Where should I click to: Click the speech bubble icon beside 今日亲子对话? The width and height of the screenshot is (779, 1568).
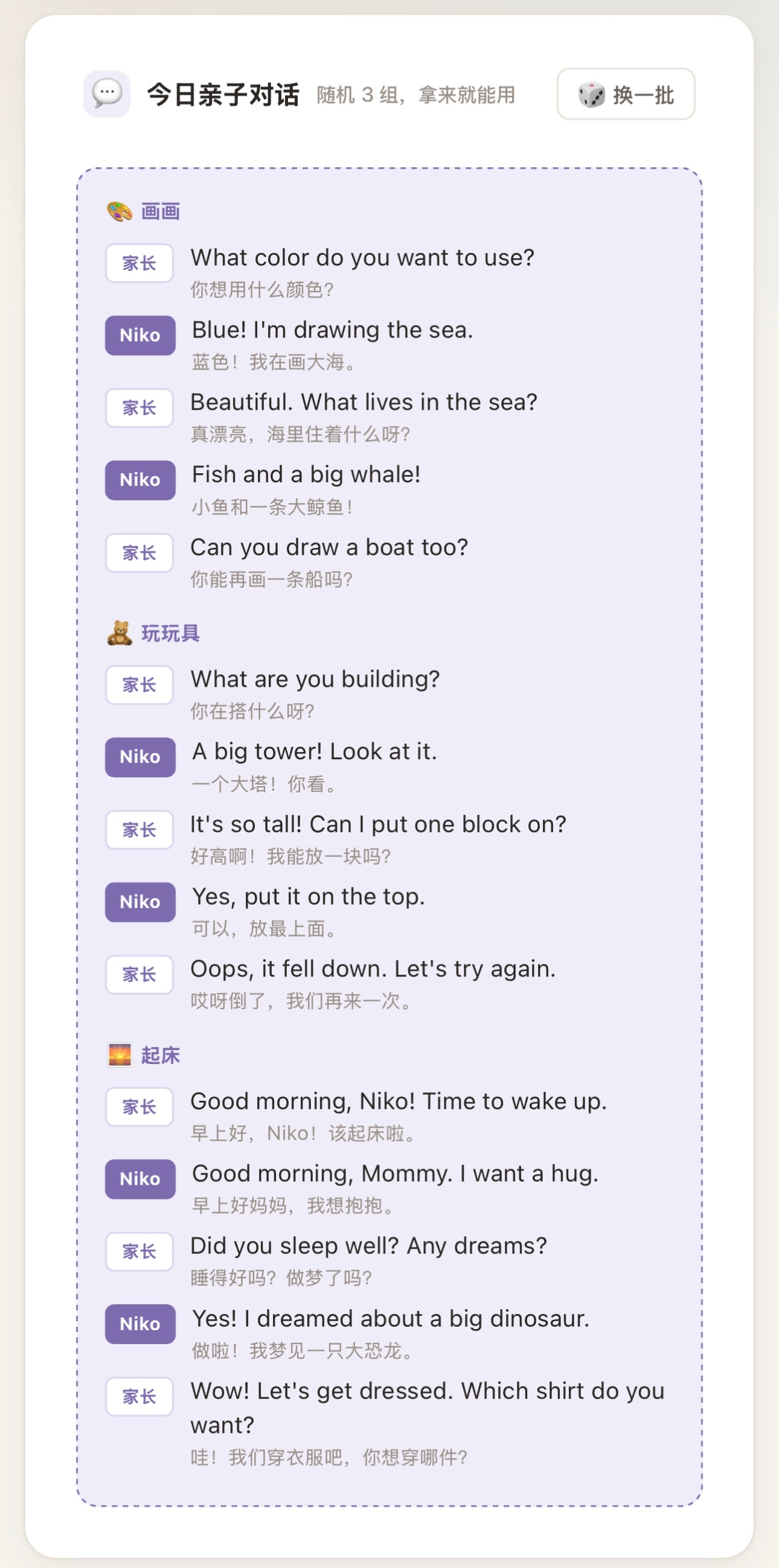pyautogui.click(x=107, y=94)
